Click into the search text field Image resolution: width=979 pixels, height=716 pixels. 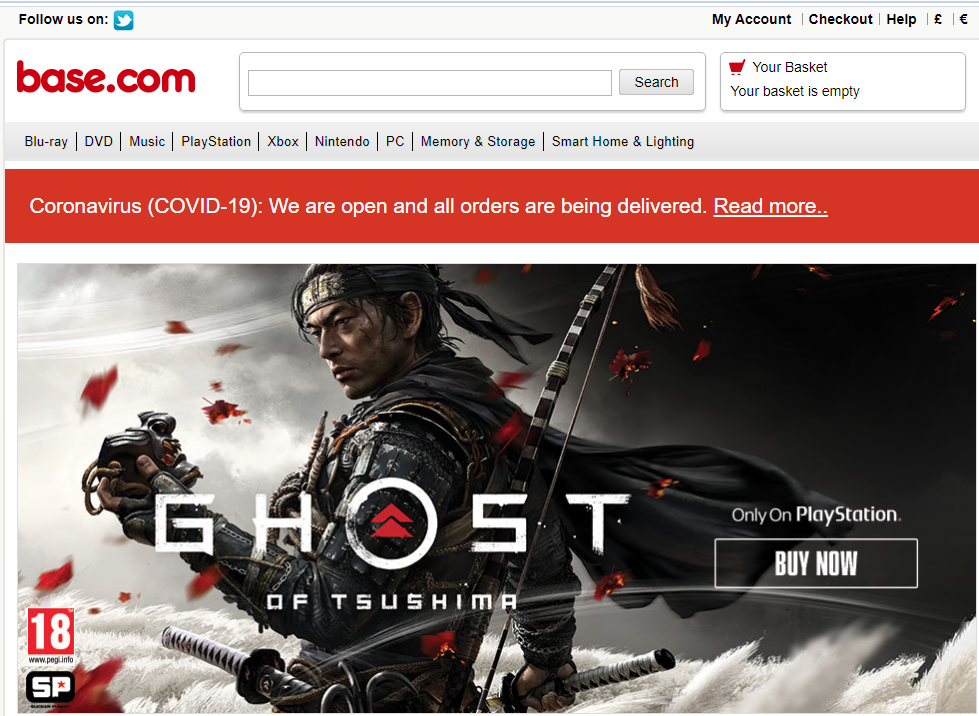pyautogui.click(x=430, y=83)
